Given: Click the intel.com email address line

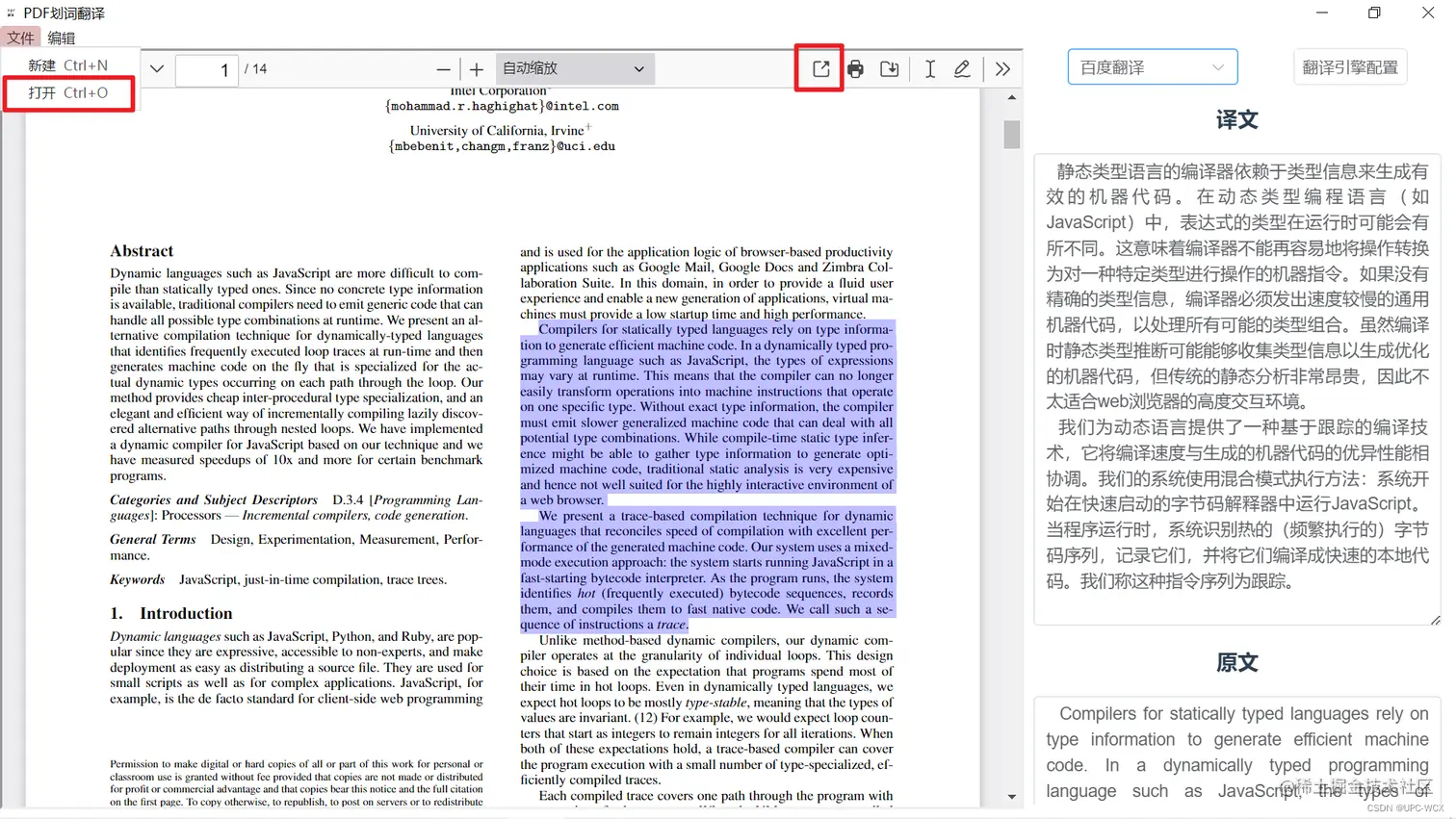Looking at the screenshot, I should [x=502, y=106].
